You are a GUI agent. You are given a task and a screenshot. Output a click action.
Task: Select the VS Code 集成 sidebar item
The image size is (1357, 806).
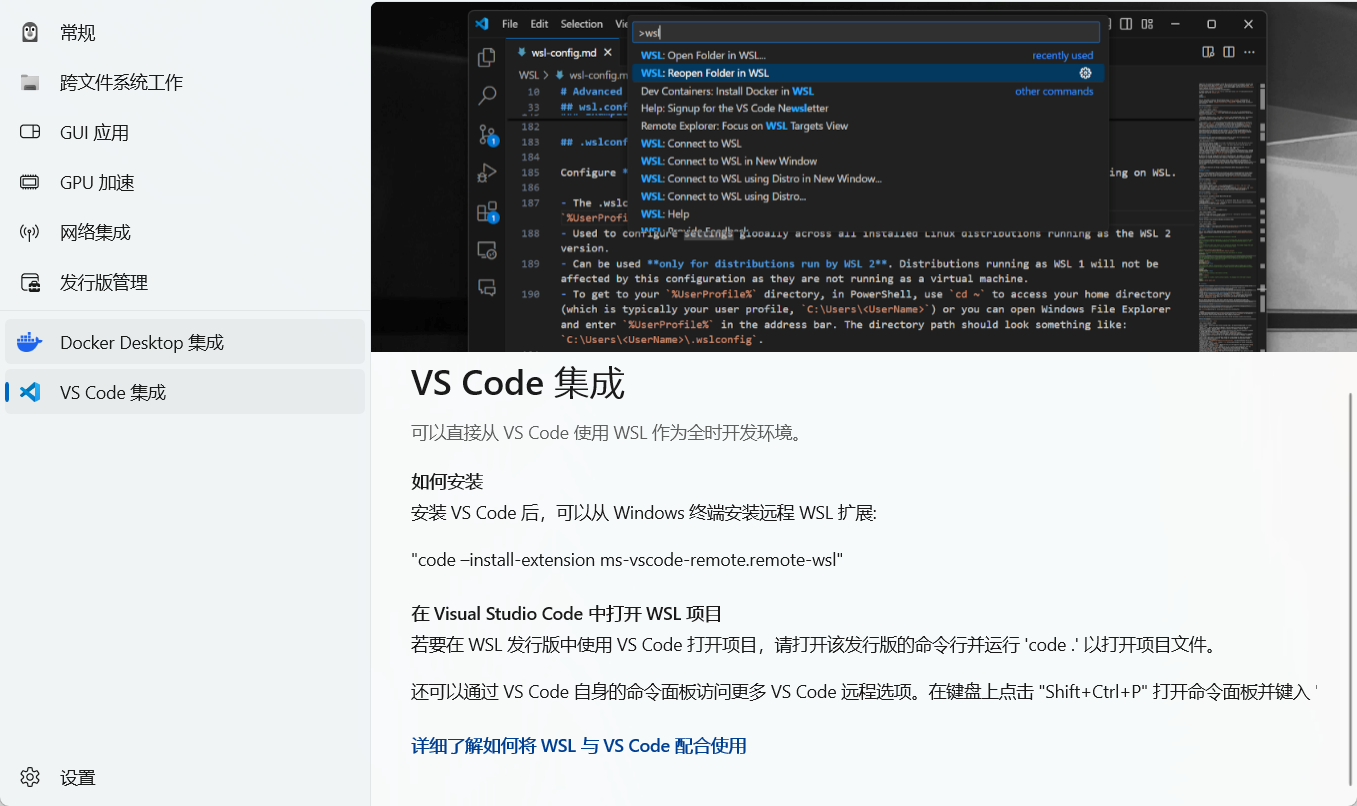coord(112,393)
